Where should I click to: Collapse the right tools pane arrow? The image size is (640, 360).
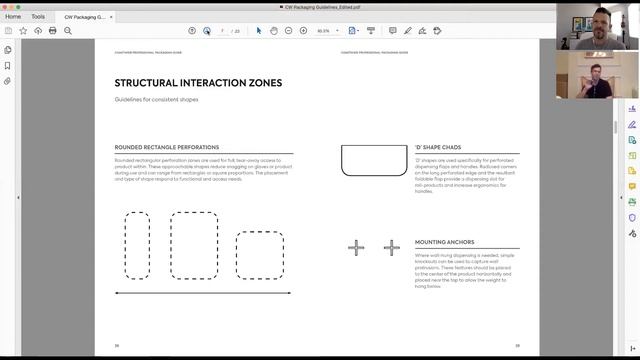(x=621, y=198)
